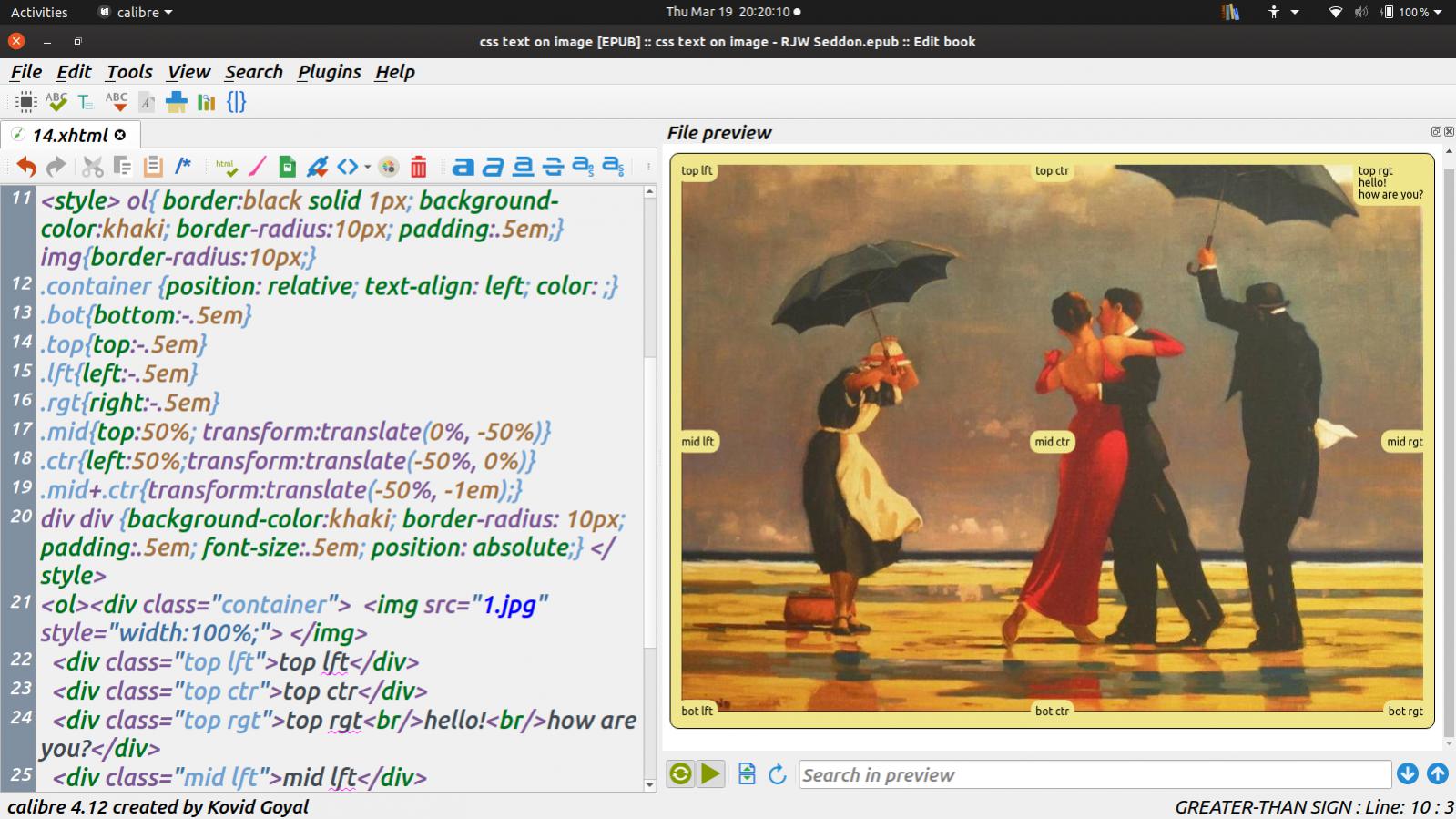Click the chip icon in top toolbar

(26, 102)
